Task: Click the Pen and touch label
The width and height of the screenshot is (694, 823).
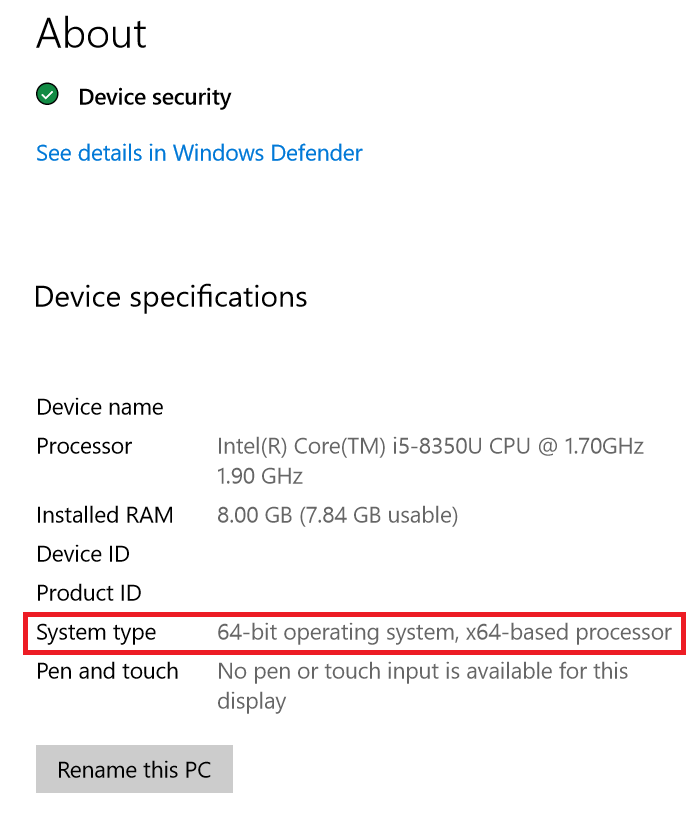Action: pos(107,671)
